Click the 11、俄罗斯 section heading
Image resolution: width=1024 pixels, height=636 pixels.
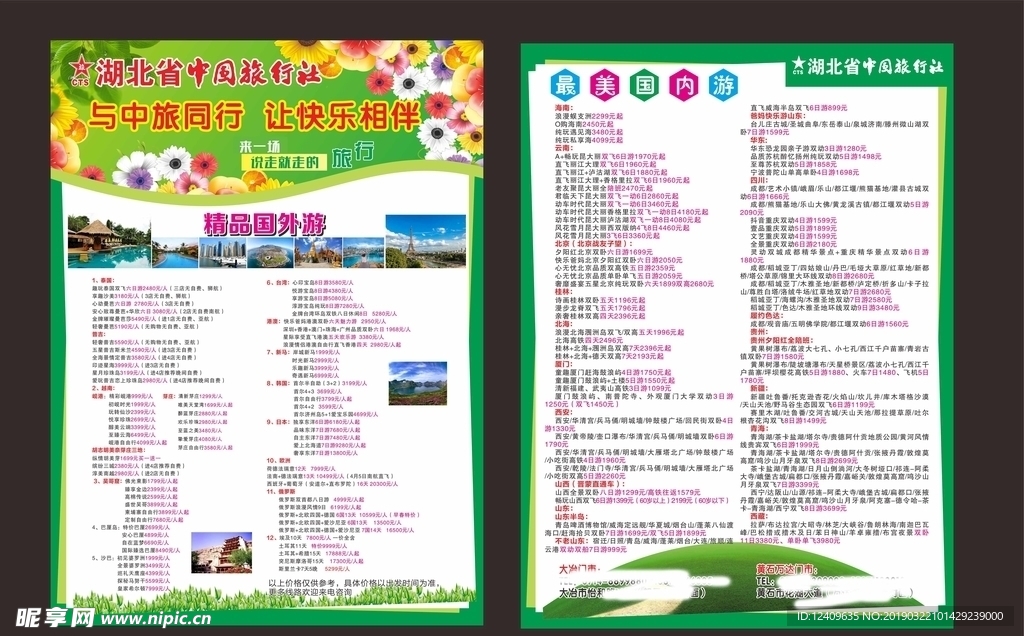click(x=281, y=491)
